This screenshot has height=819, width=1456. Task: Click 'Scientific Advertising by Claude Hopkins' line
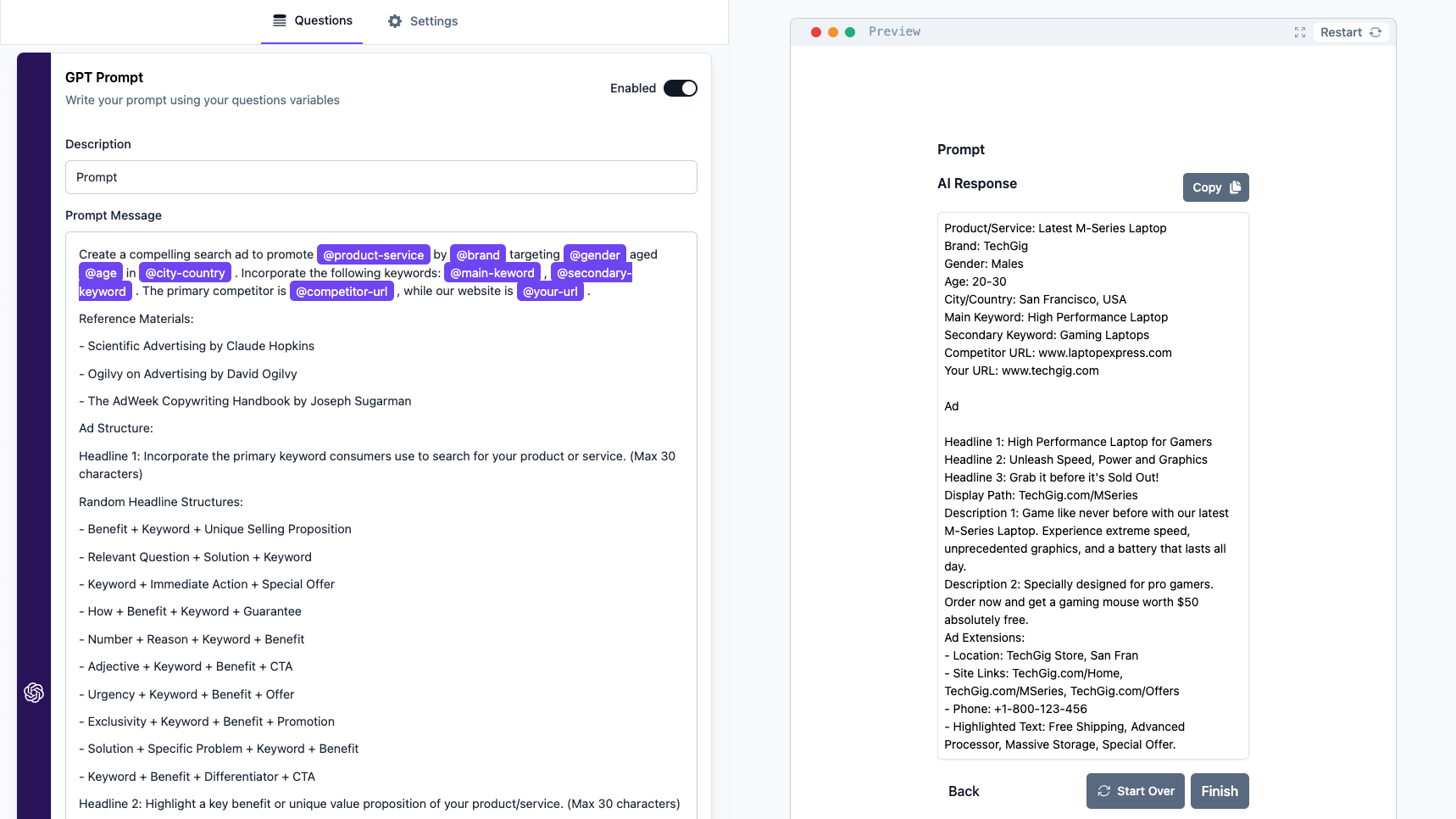pyautogui.click(x=197, y=346)
